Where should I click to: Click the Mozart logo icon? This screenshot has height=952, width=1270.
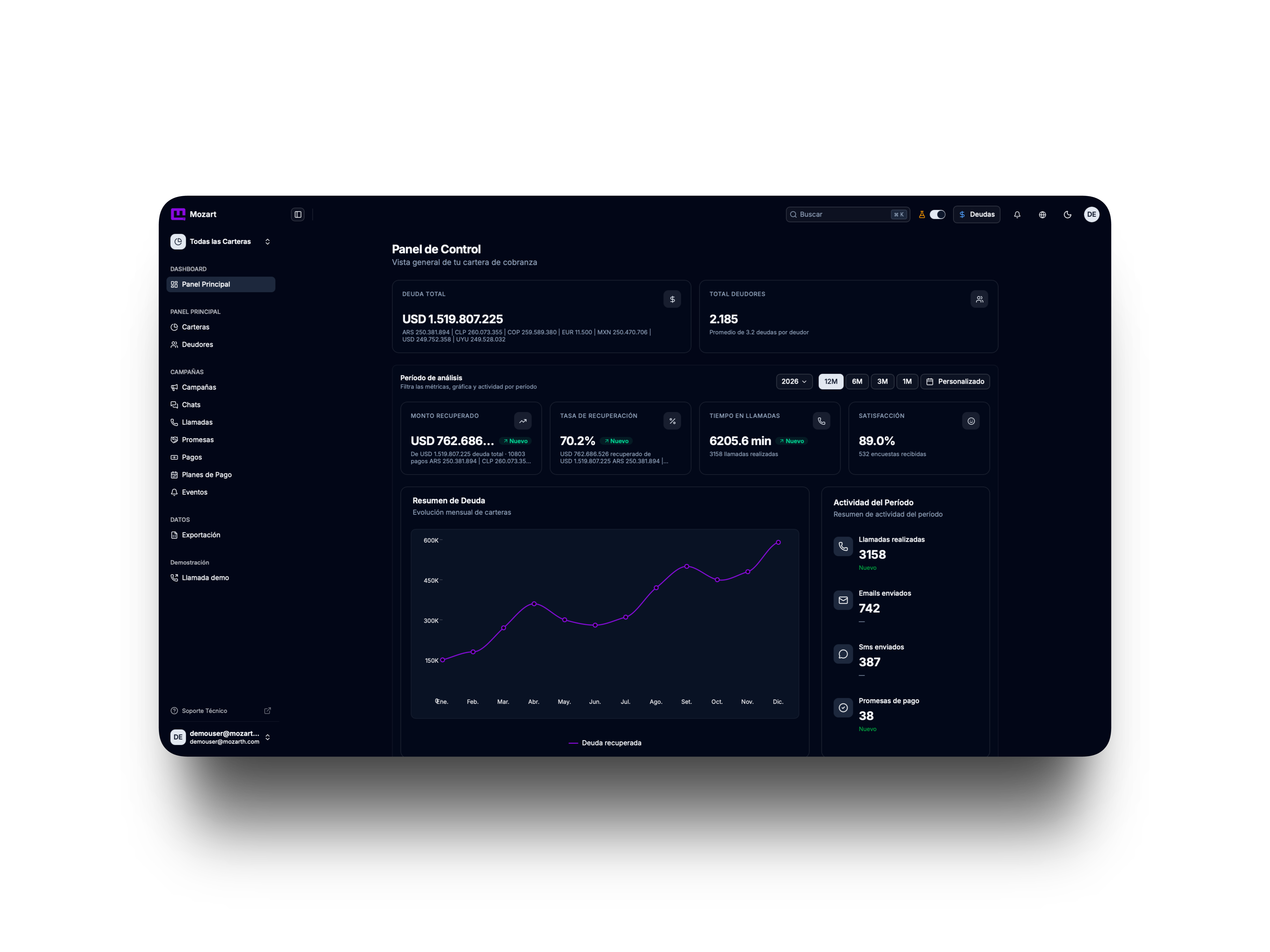pyautogui.click(x=178, y=214)
